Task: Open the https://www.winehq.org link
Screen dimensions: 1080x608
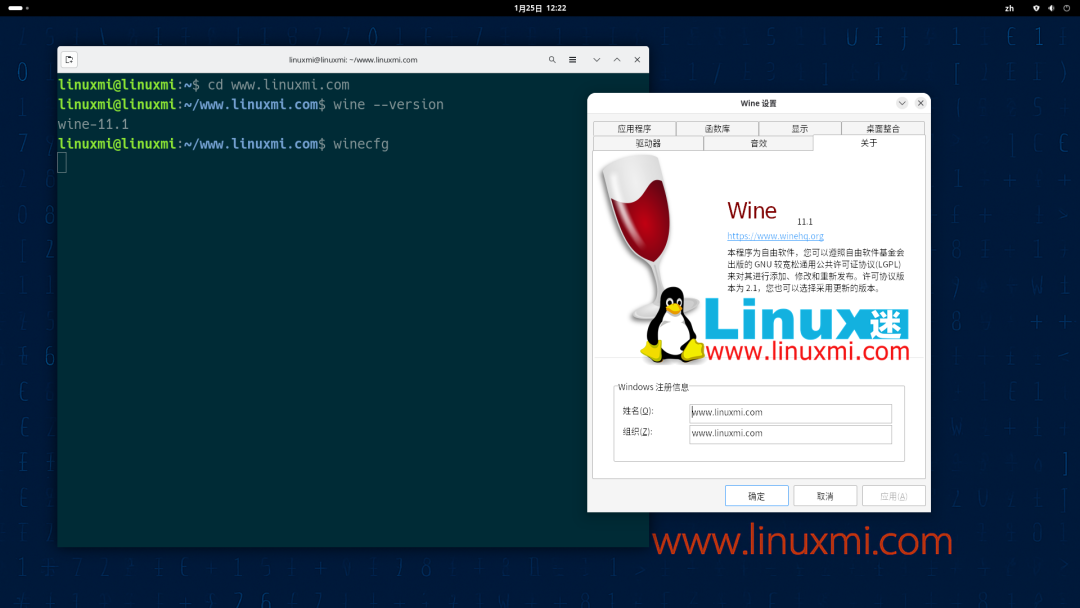Action: (x=773, y=236)
